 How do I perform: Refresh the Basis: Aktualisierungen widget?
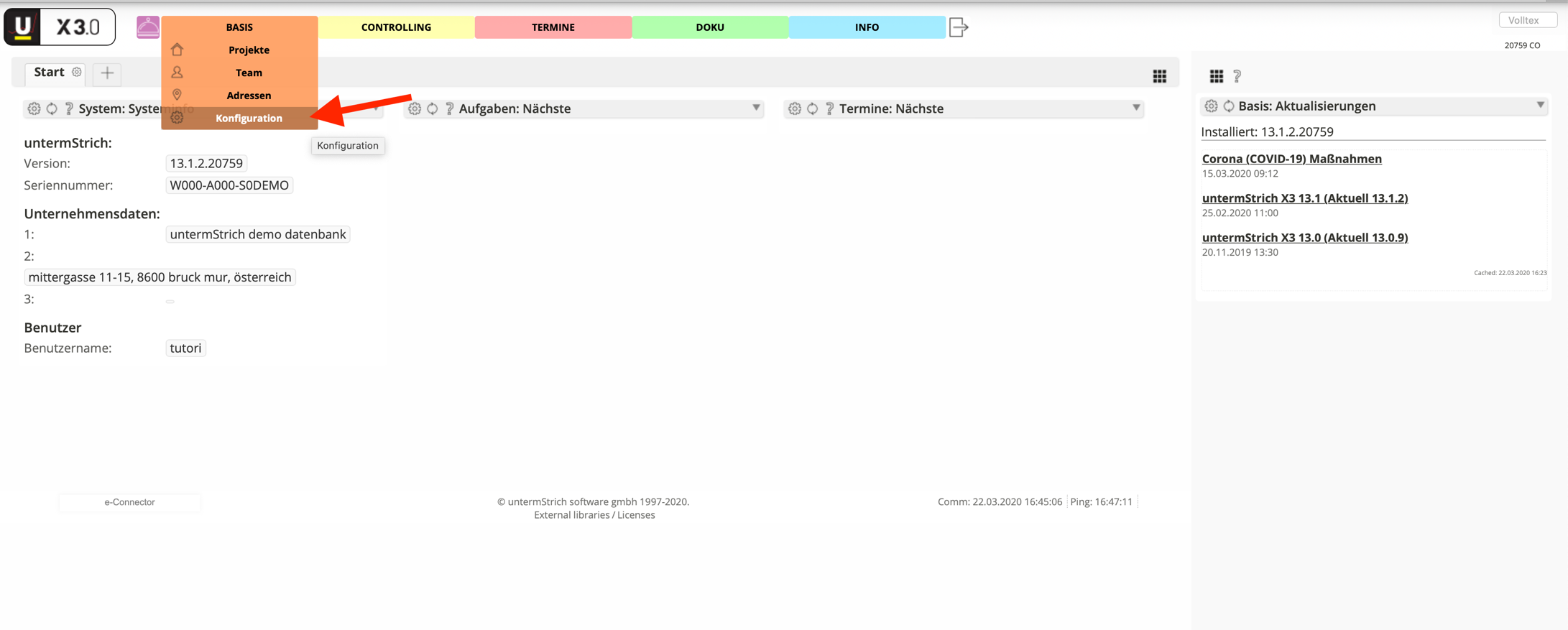point(1229,106)
